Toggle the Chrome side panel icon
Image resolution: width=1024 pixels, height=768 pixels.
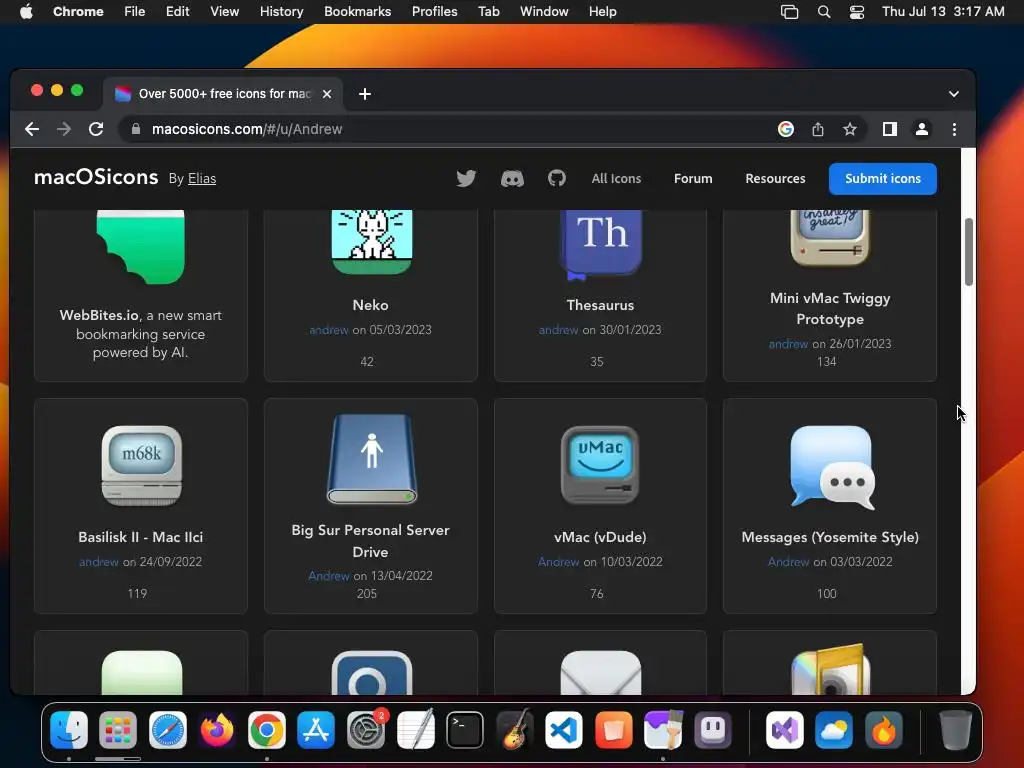tap(889, 129)
